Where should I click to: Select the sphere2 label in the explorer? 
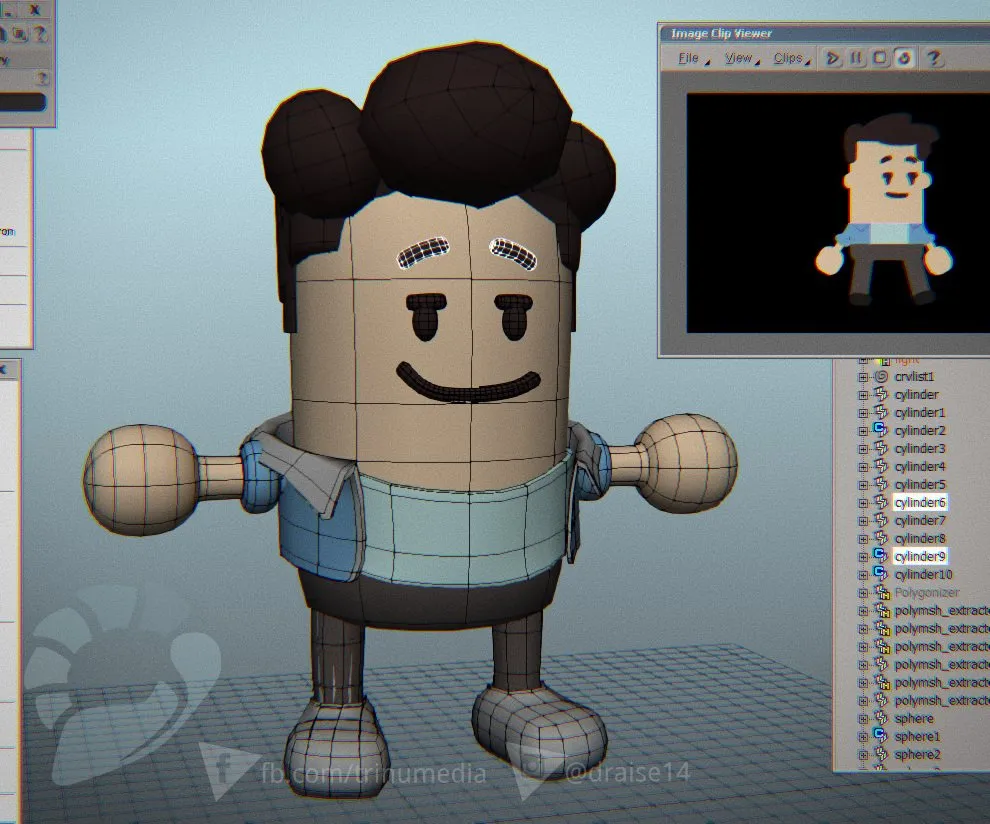coord(917,755)
